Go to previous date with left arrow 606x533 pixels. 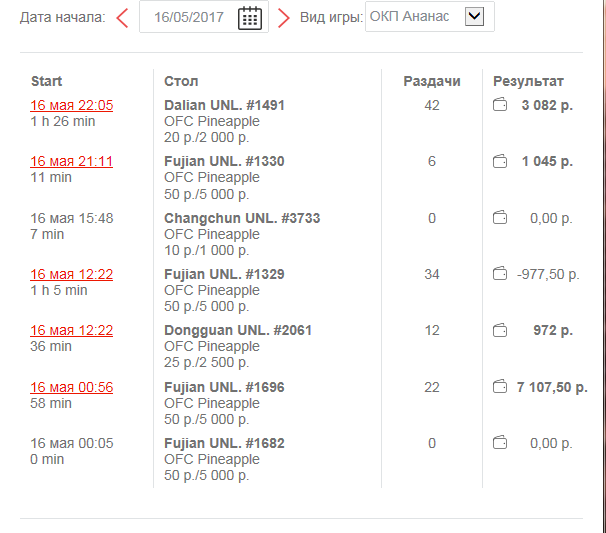pyautogui.click(x=123, y=18)
